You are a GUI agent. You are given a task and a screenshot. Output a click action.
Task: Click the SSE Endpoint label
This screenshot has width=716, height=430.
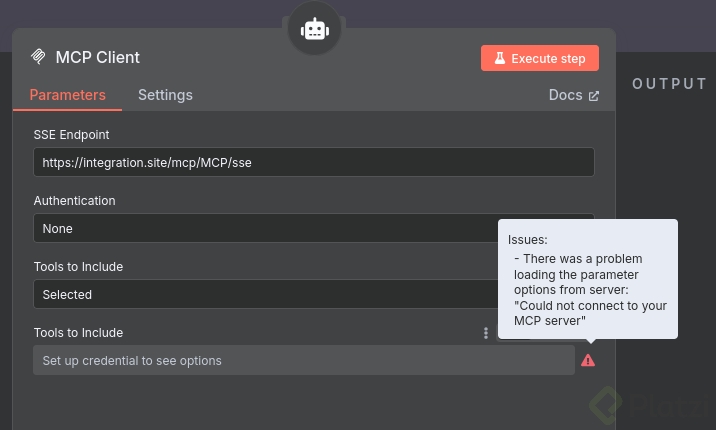[71, 134]
